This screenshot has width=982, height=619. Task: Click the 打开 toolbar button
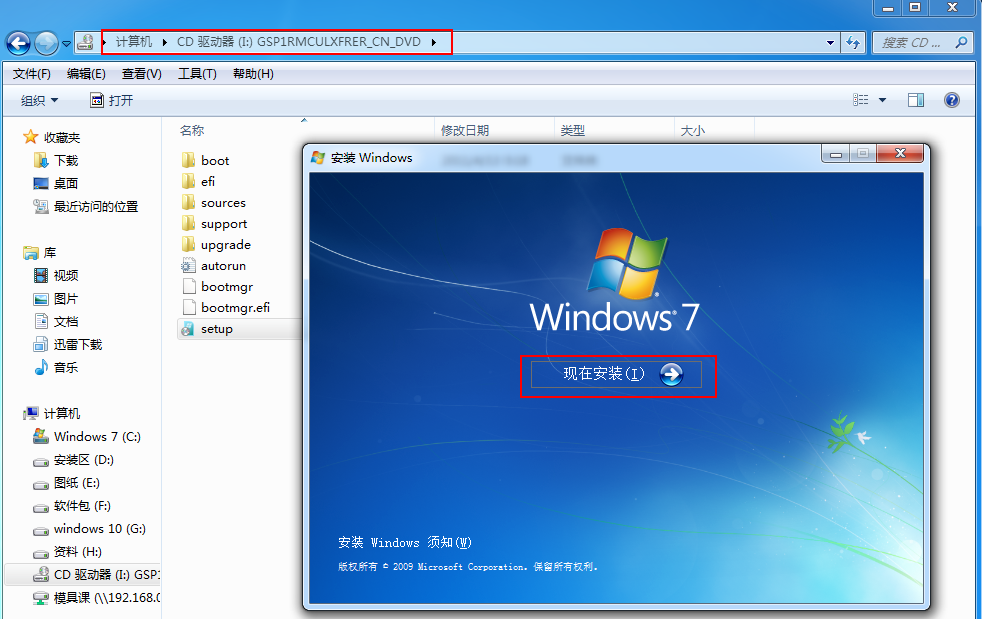pyautogui.click(x=111, y=100)
